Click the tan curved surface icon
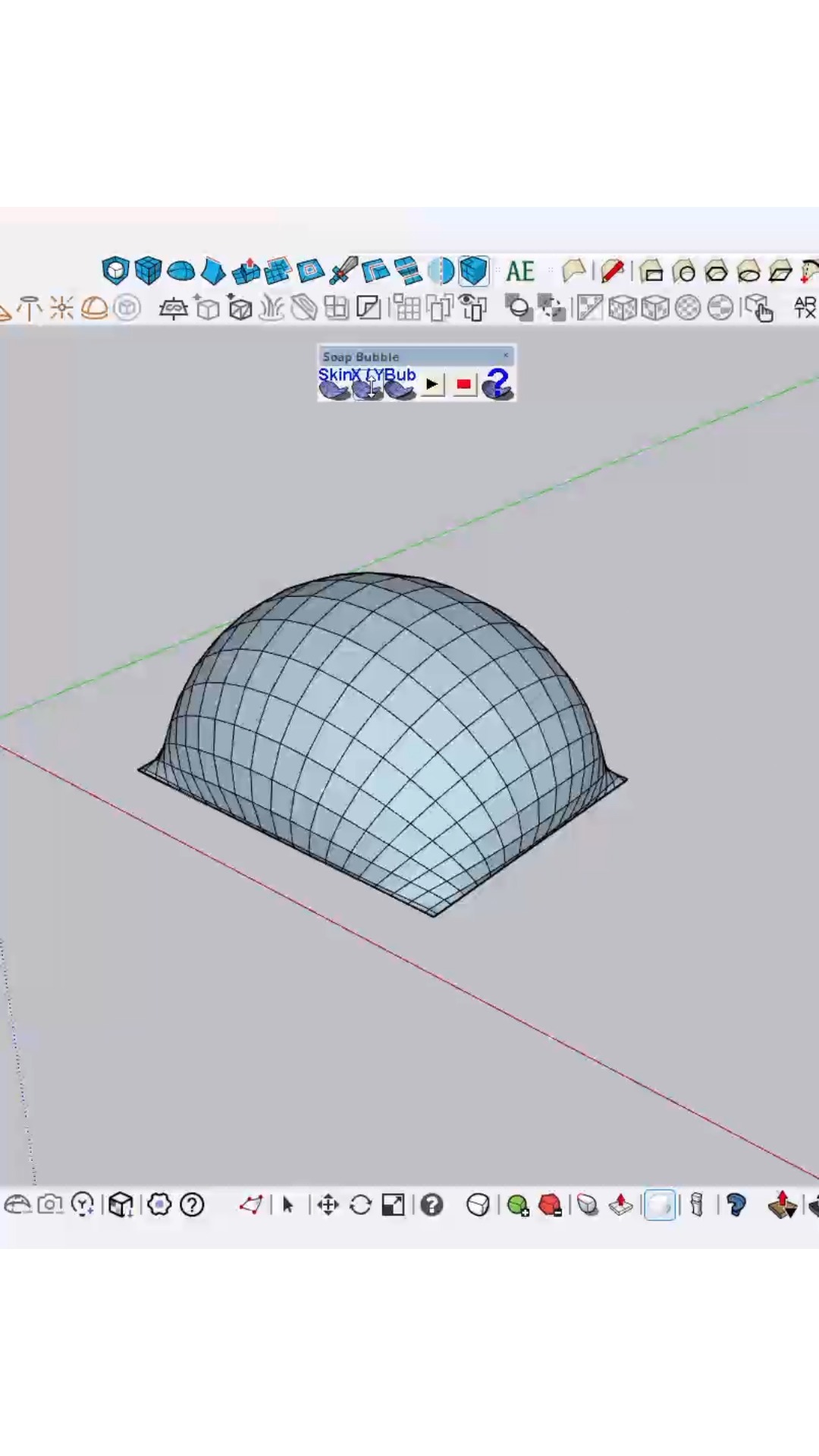 [x=574, y=271]
